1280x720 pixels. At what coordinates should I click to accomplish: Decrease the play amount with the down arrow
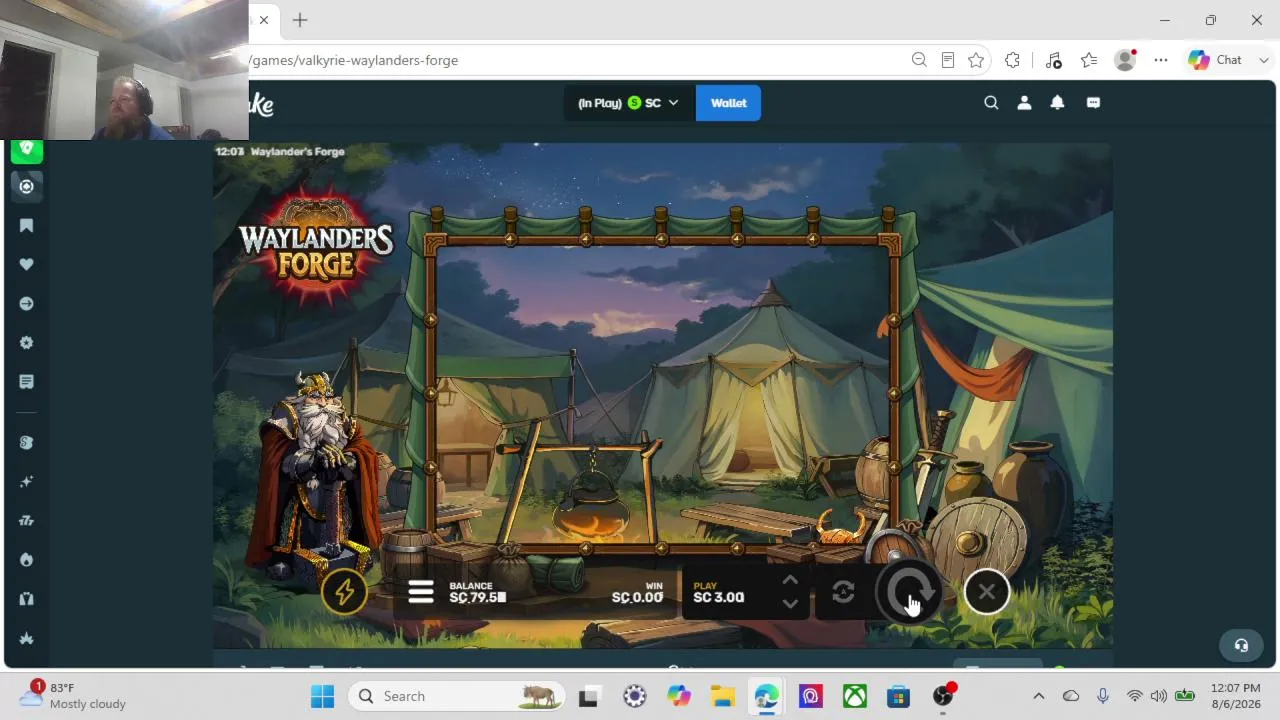click(790, 604)
